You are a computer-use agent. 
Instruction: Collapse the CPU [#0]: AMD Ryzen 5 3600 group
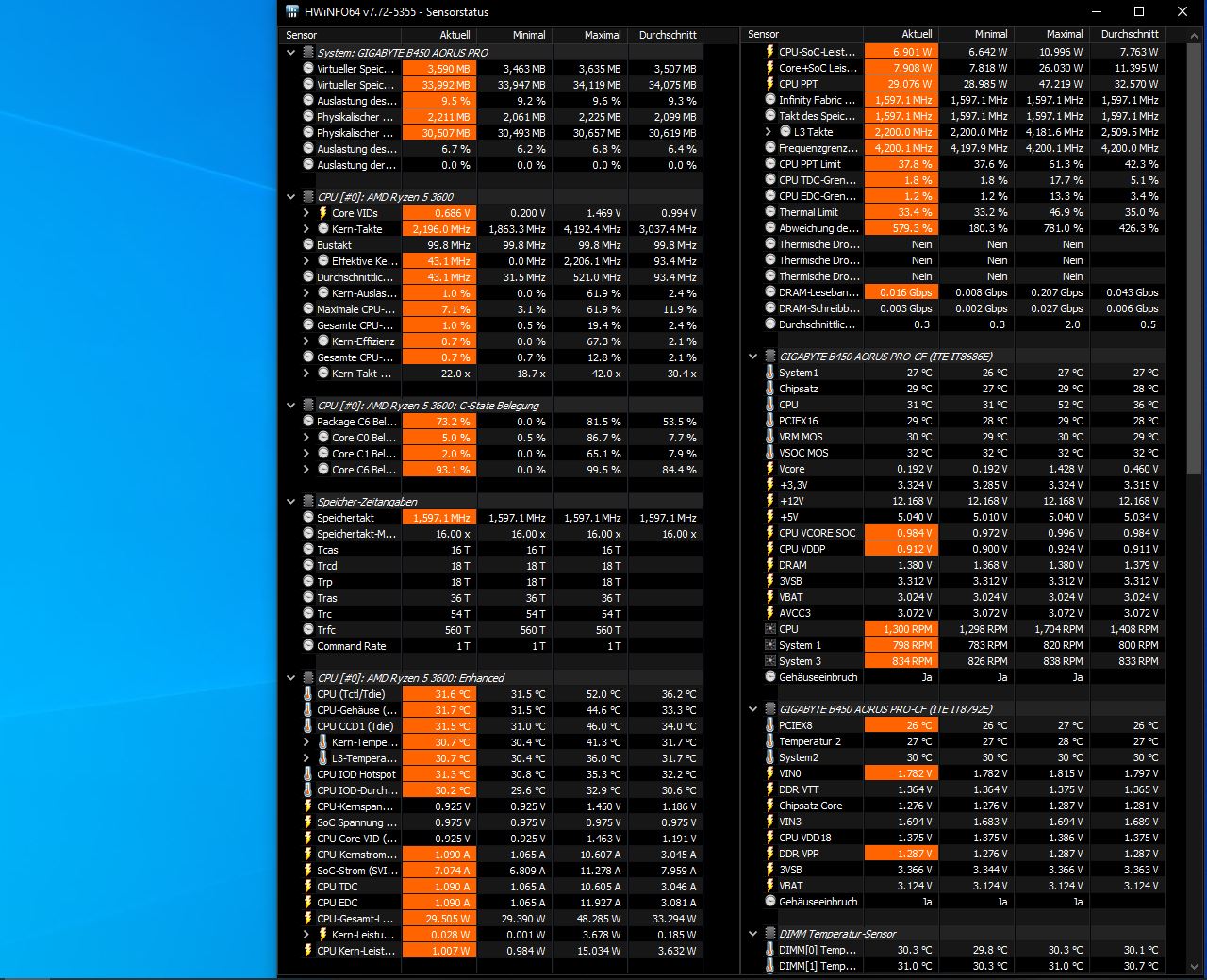(x=290, y=197)
